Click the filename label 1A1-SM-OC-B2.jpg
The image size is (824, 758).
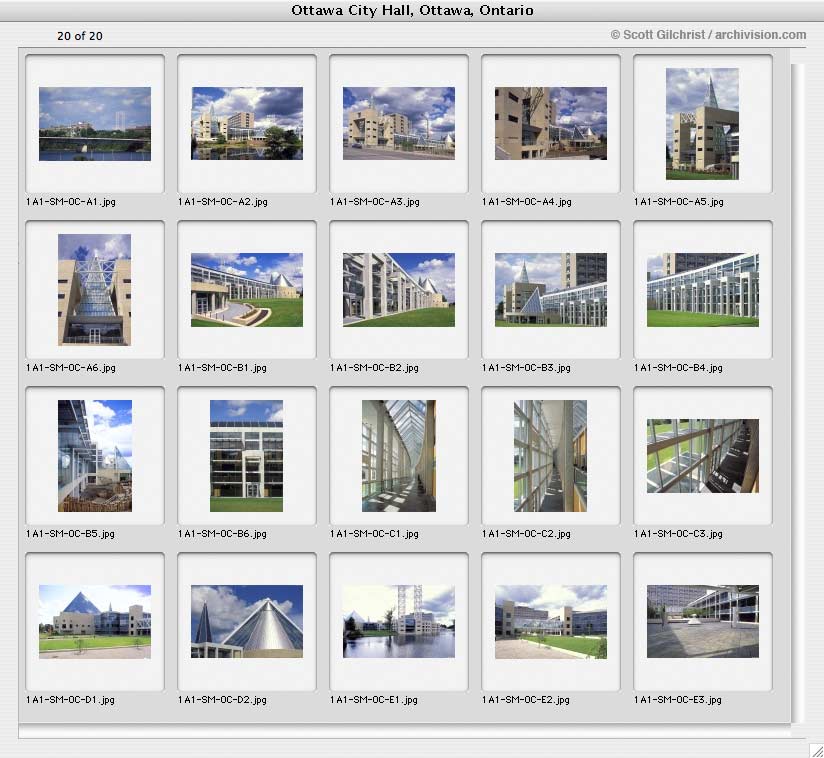pyautogui.click(x=374, y=368)
